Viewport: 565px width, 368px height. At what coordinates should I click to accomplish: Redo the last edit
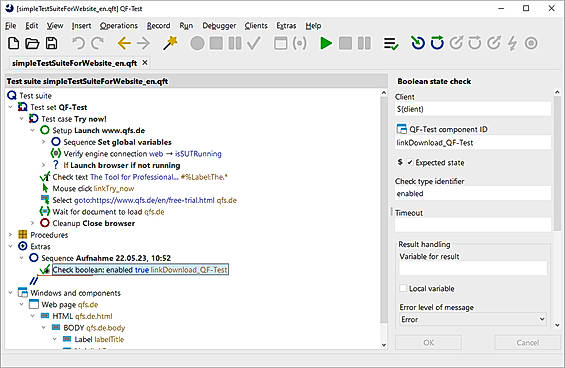click(x=97, y=43)
